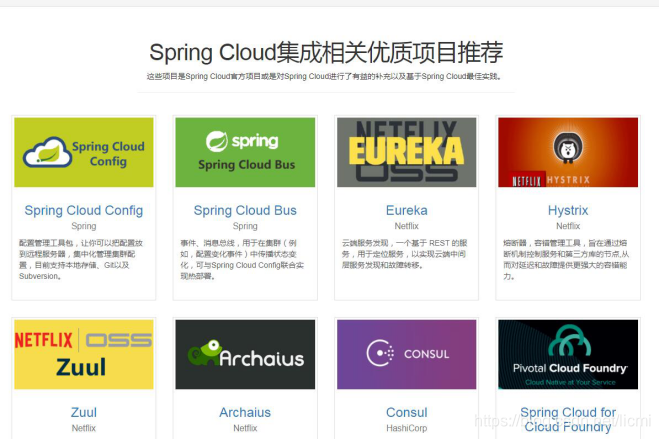Follow the Spring Cloud Bus title link
660x439 pixels.
pyautogui.click(x=245, y=210)
